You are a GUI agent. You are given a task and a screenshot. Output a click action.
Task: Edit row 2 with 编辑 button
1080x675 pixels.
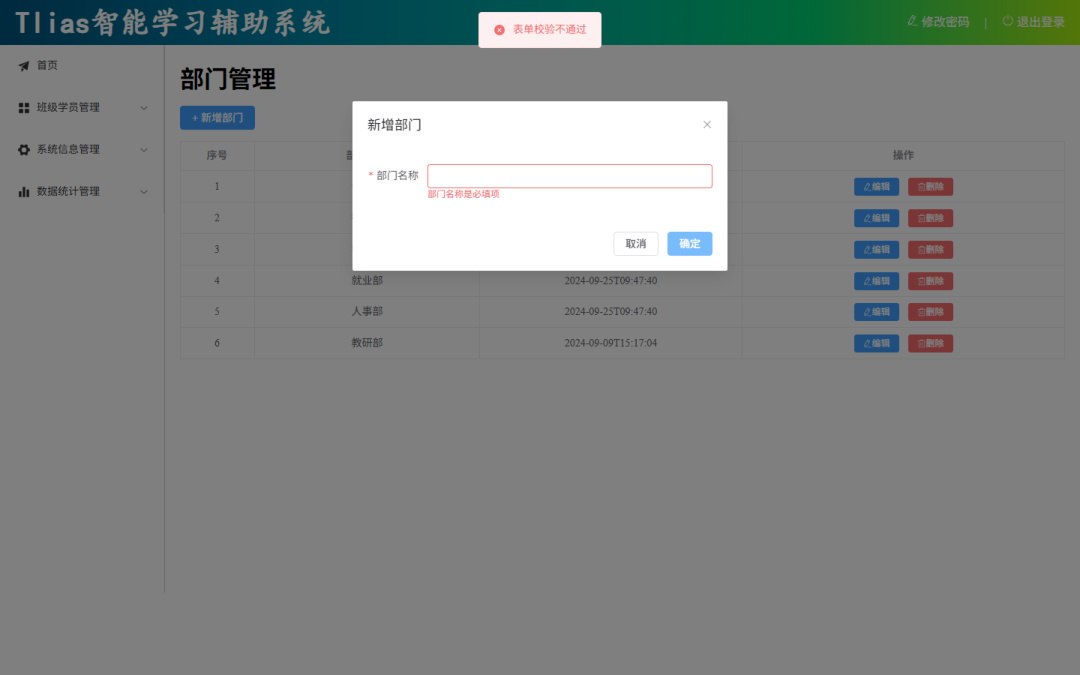coord(876,218)
